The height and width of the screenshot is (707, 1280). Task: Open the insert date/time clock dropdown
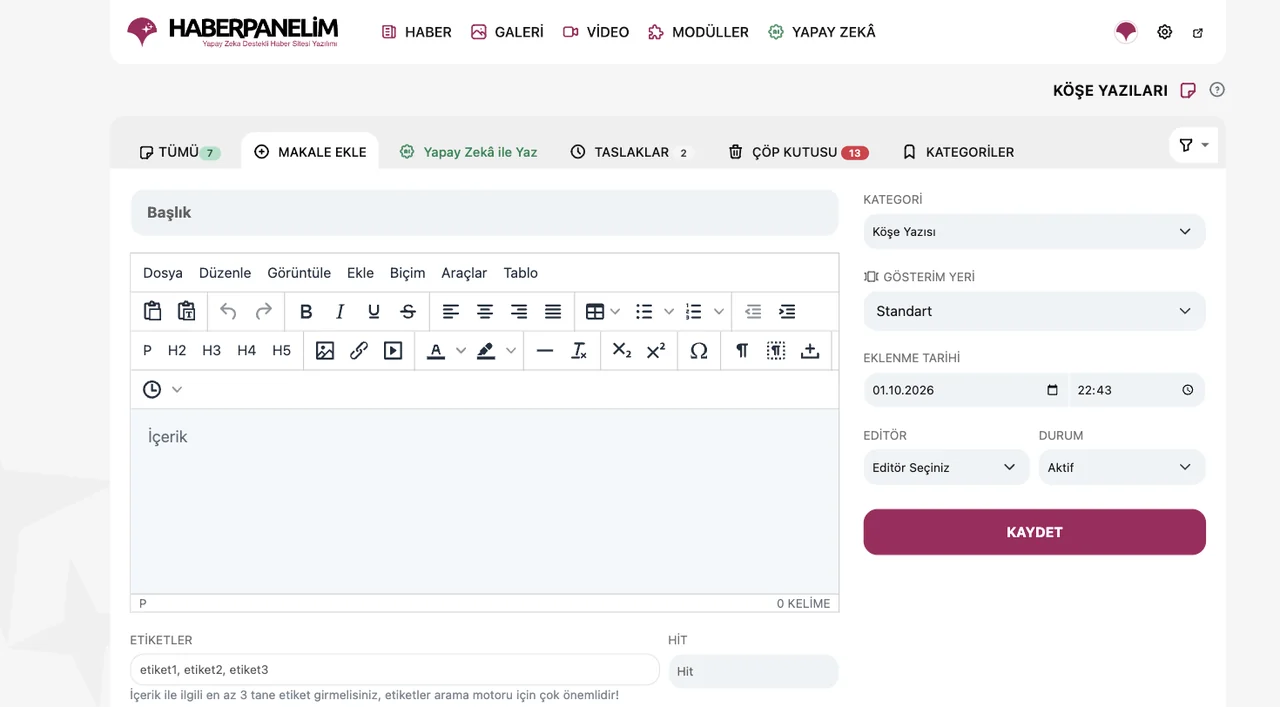pos(162,389)
